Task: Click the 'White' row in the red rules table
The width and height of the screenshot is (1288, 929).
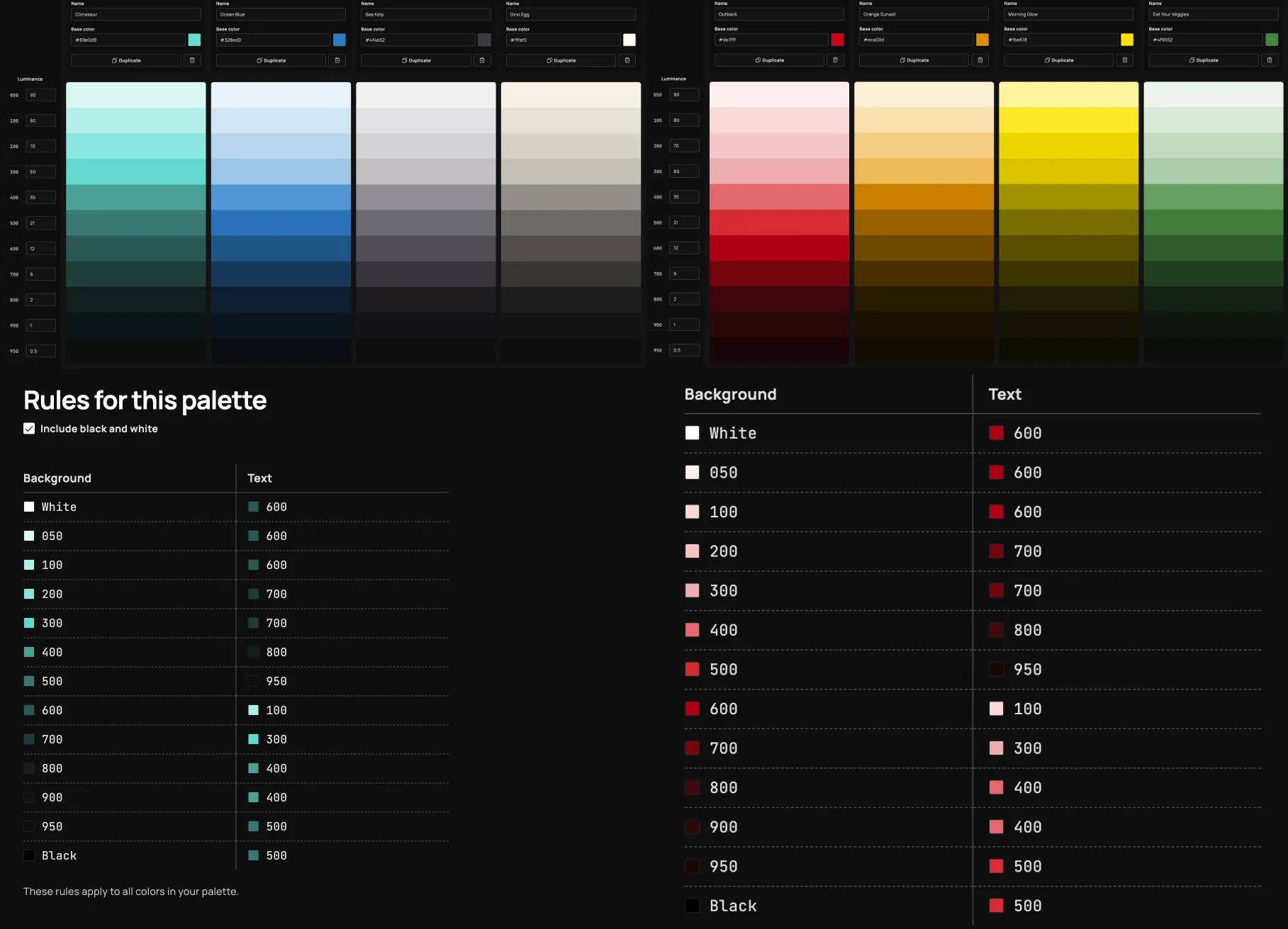Action: click(973, 433)
